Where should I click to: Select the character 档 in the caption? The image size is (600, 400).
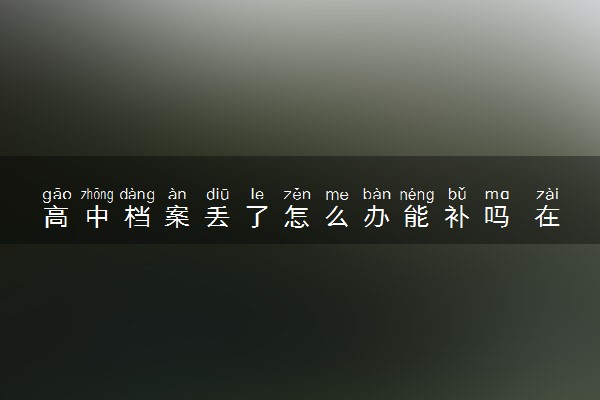tap(137, 217)
